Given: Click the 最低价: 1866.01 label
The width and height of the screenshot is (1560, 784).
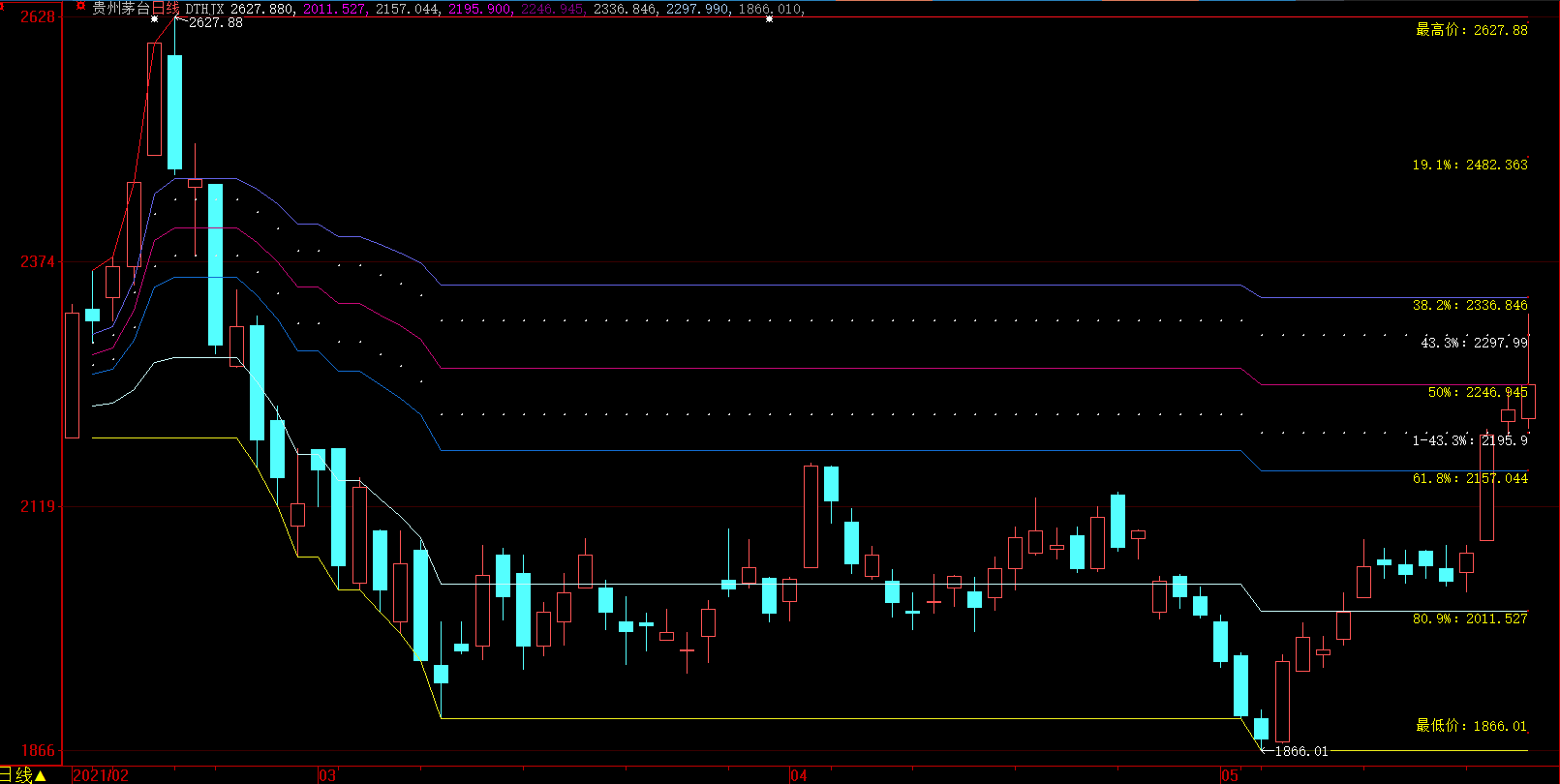Looking at the screenshot, I should coord(1472,725).
